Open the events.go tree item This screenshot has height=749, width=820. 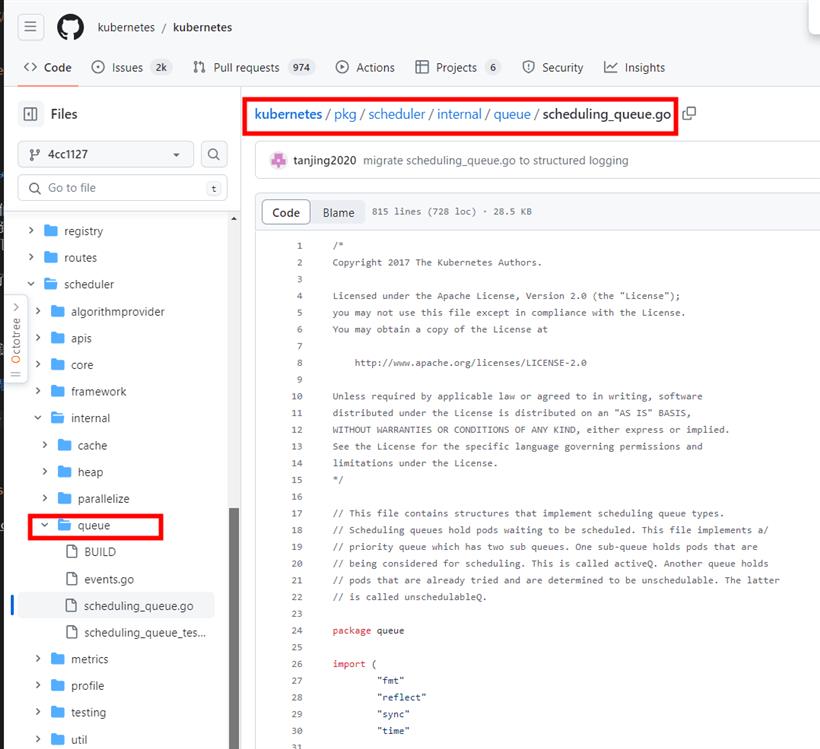coord(109,579)
